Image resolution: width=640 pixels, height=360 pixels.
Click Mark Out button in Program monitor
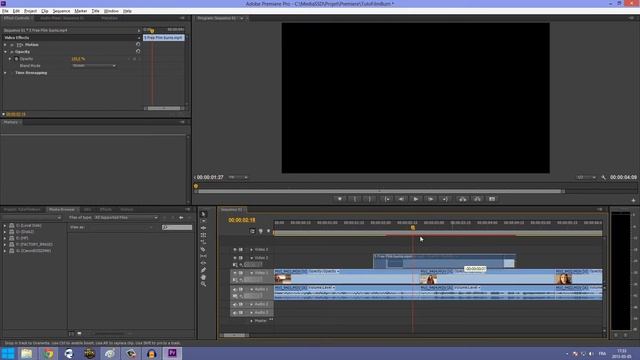(369, 199)
